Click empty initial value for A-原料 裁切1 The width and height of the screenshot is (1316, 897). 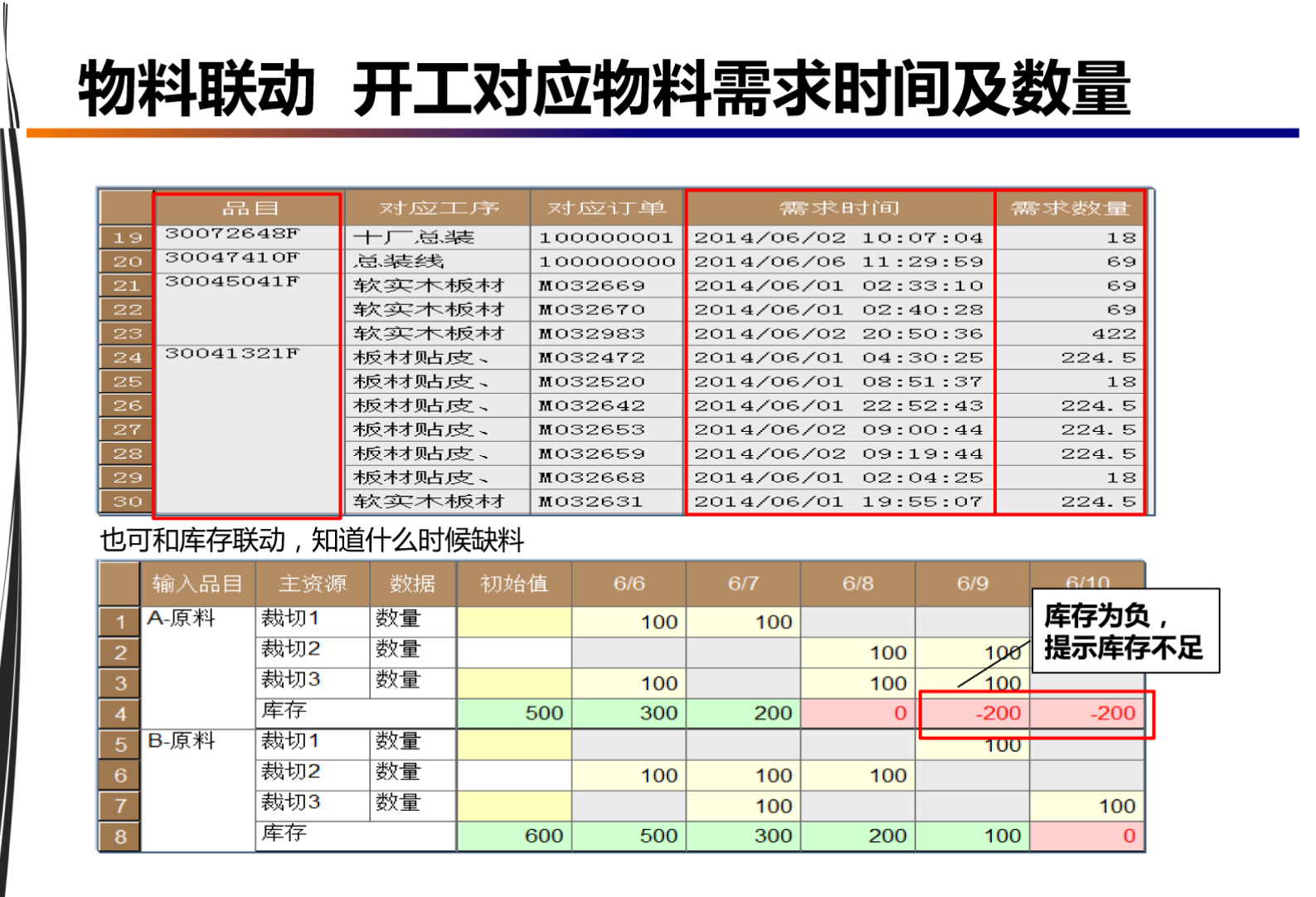514,621
